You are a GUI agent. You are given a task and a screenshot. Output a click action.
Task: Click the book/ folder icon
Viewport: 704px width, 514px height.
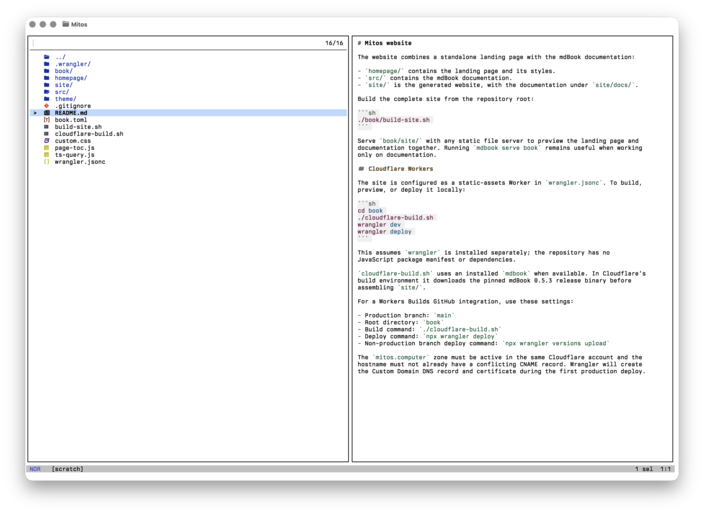pyautogui.click(x=47, y=71)
